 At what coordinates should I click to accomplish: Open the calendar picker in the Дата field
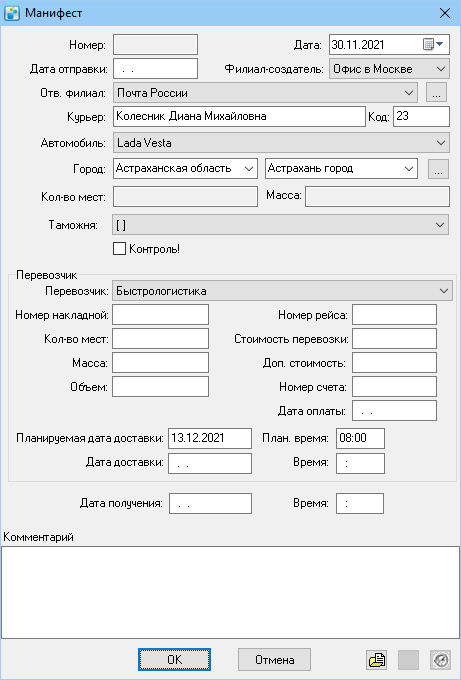433,44
